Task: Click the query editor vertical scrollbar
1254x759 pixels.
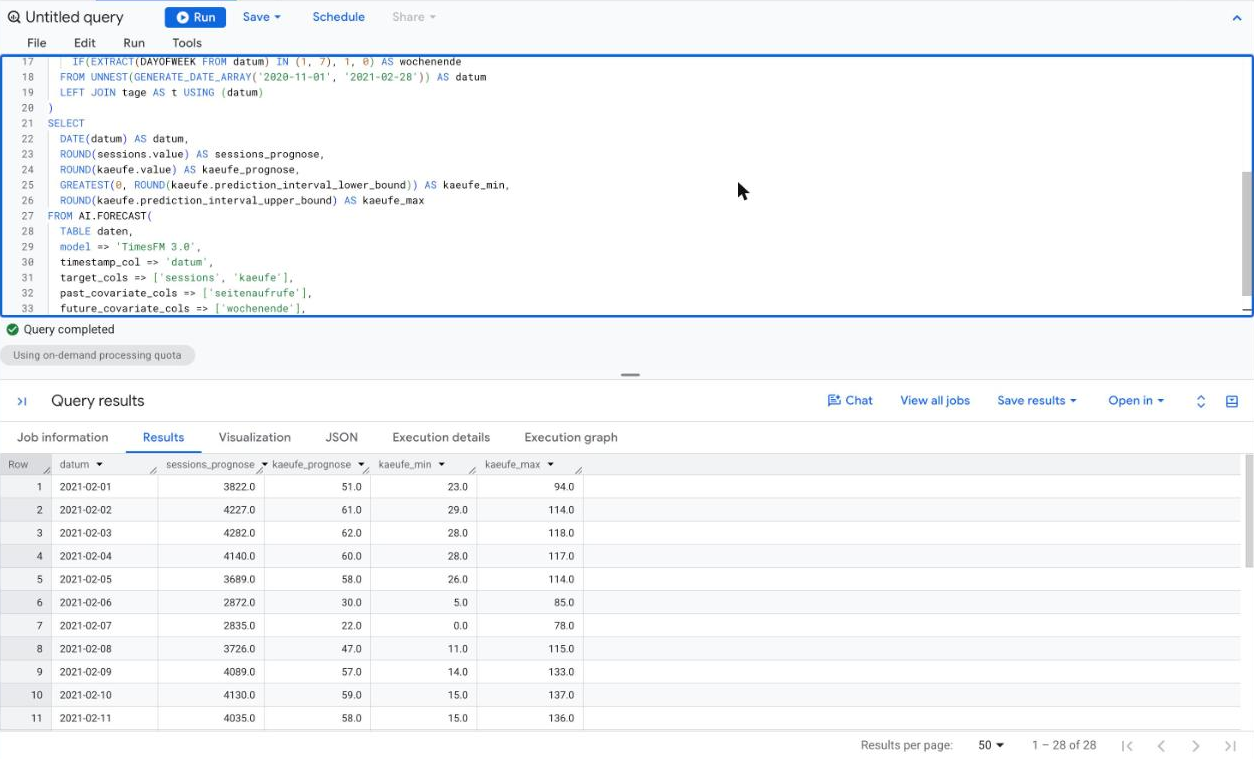Action: [x=1246, y=233]
